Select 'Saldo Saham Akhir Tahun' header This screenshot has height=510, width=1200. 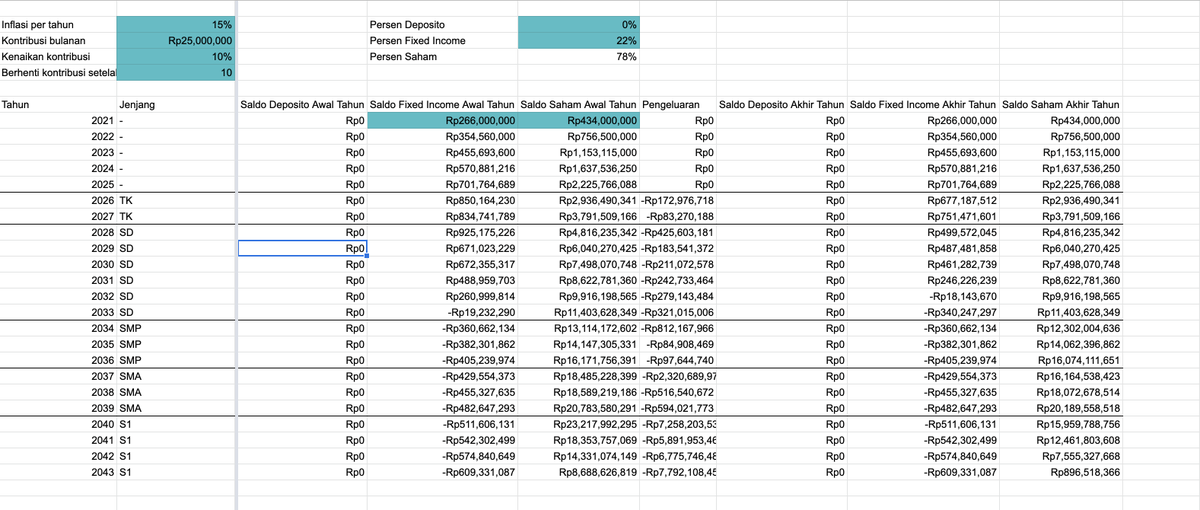pyautogui.click(x=1061, y=104)
